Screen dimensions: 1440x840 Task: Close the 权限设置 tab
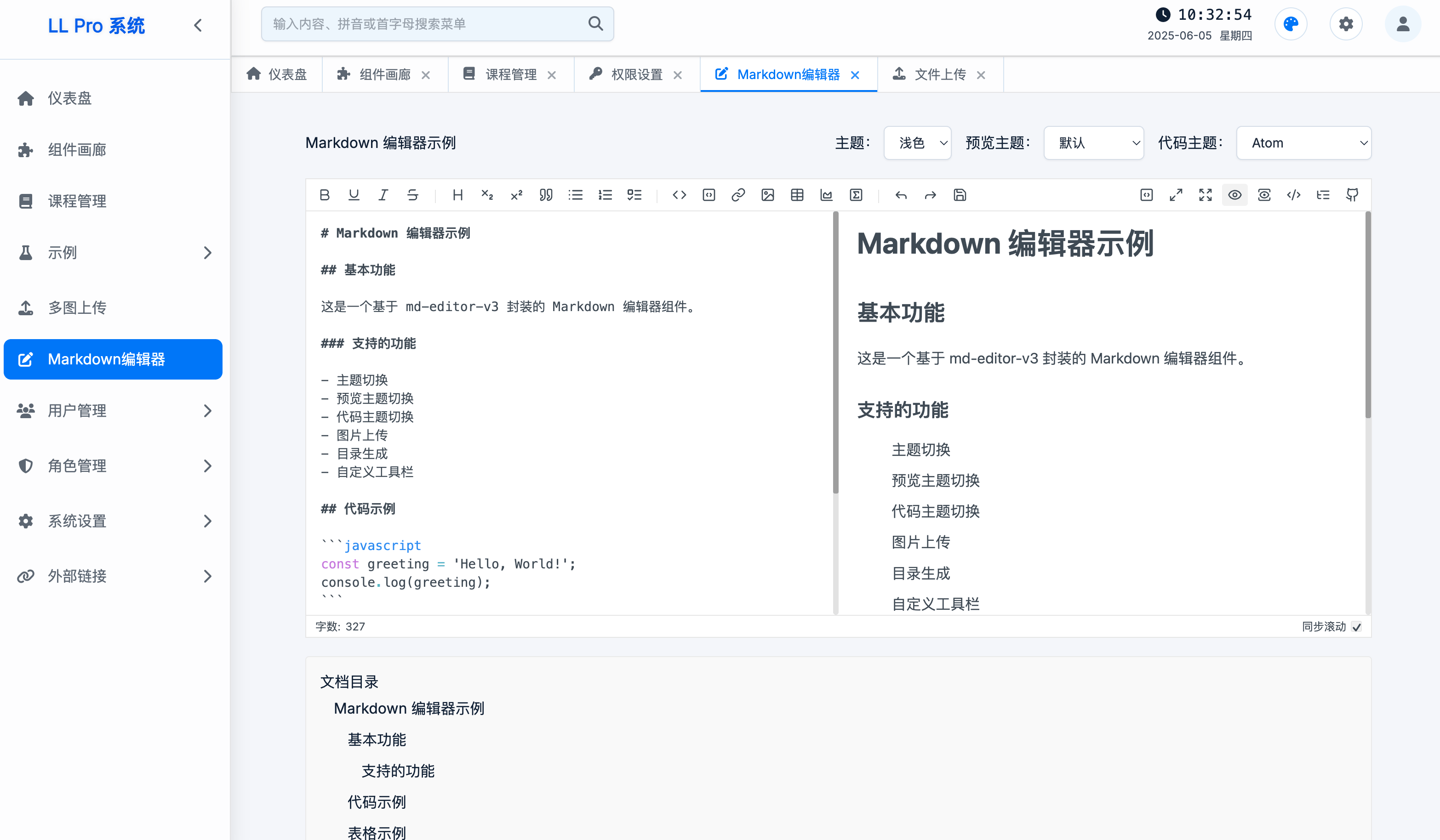tap(678, 75)
